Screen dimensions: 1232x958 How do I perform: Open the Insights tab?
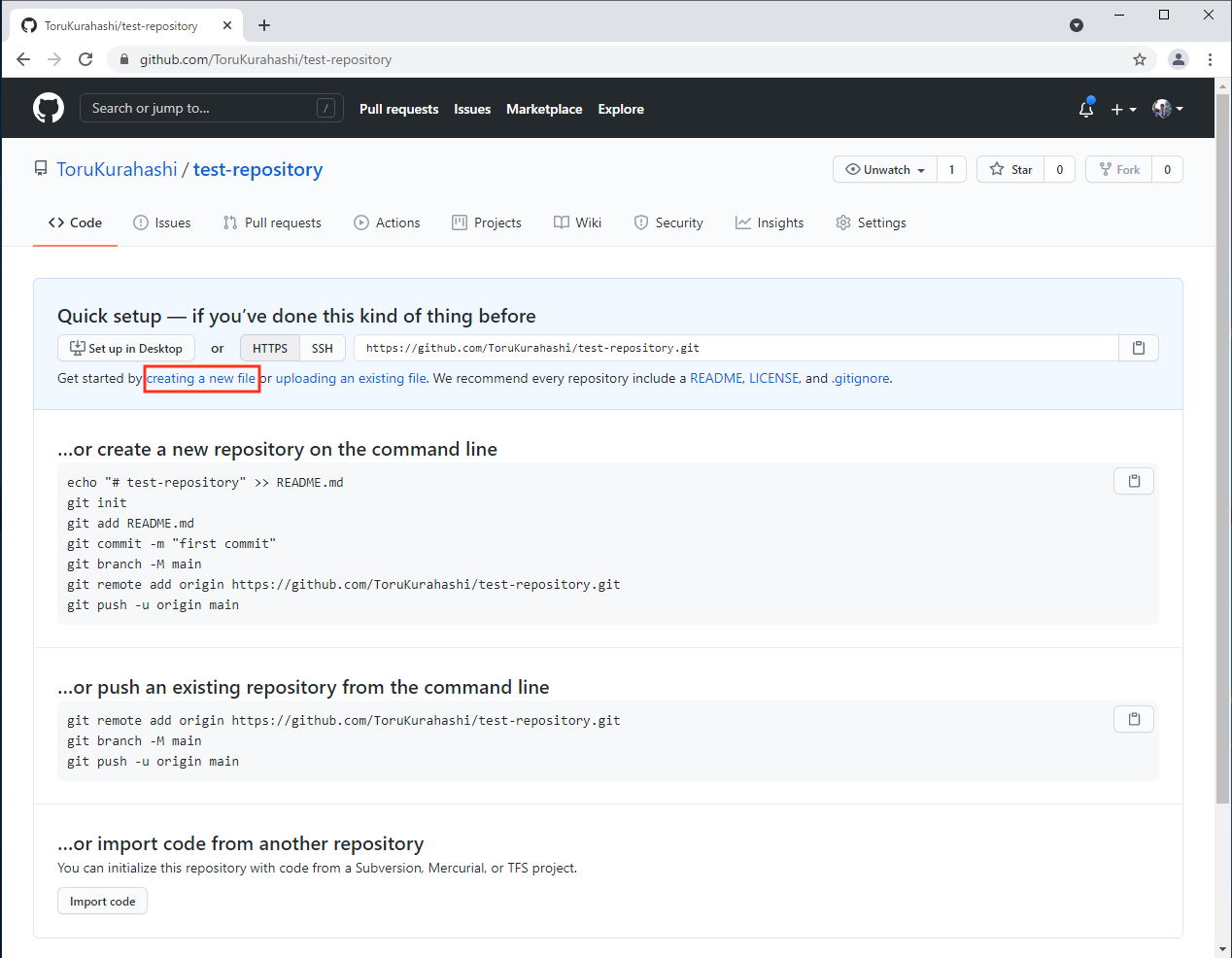770,222
